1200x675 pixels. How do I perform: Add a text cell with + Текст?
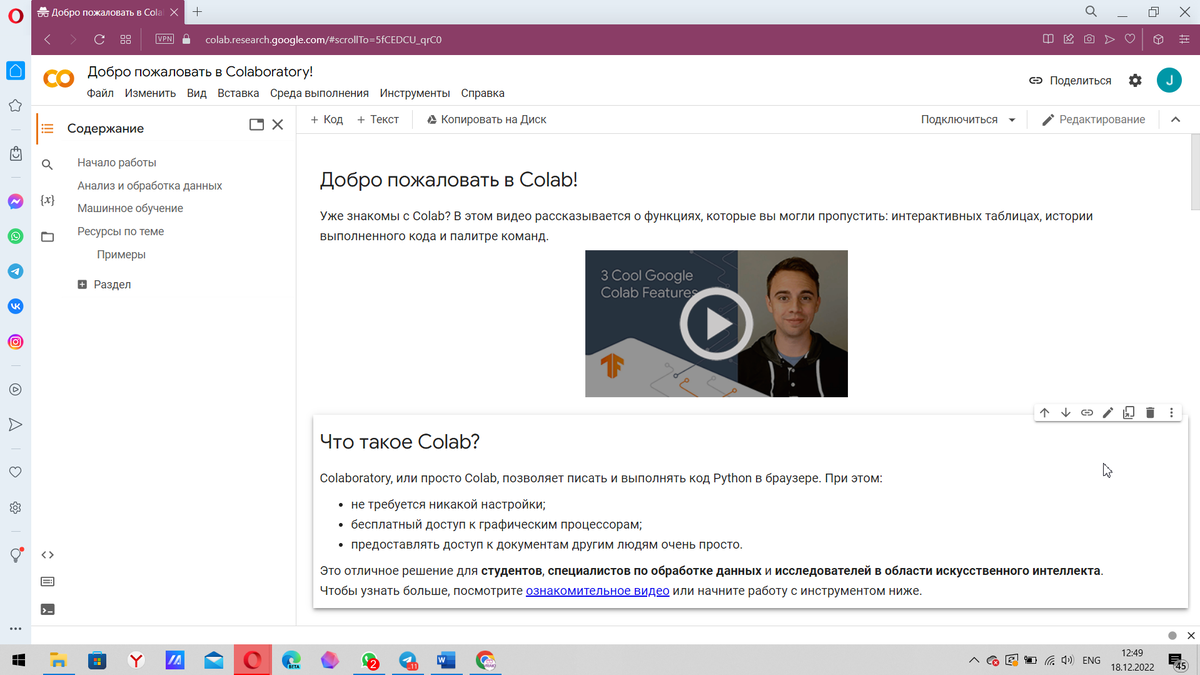tap(377, 119)
